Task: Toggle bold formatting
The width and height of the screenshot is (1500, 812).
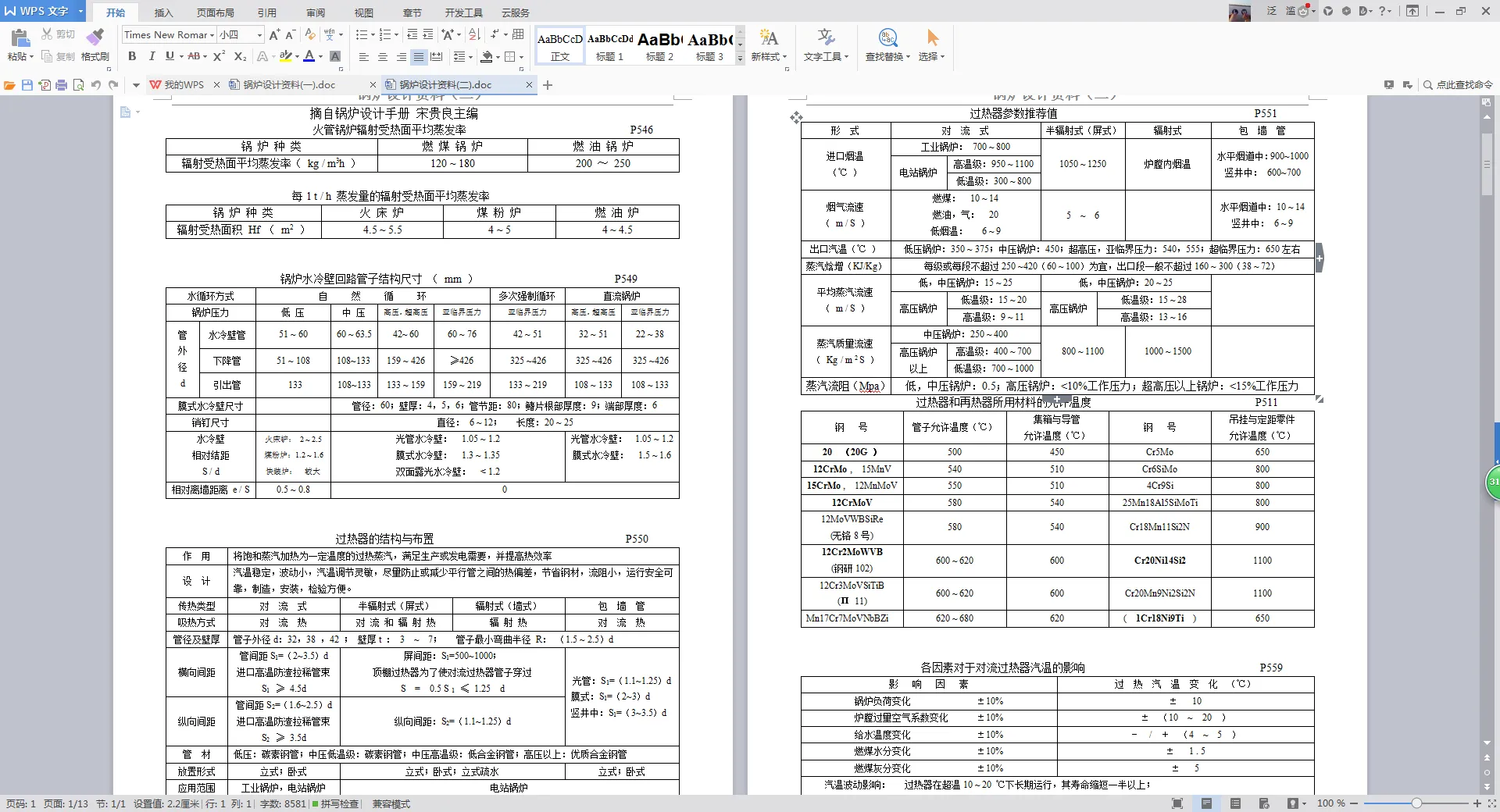Action: (x=132, y=56)
